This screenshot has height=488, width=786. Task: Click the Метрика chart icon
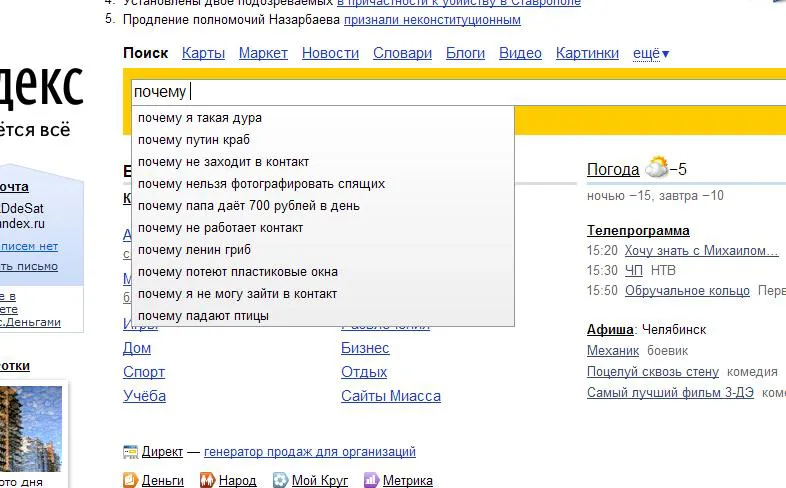[x=371, y=480]
